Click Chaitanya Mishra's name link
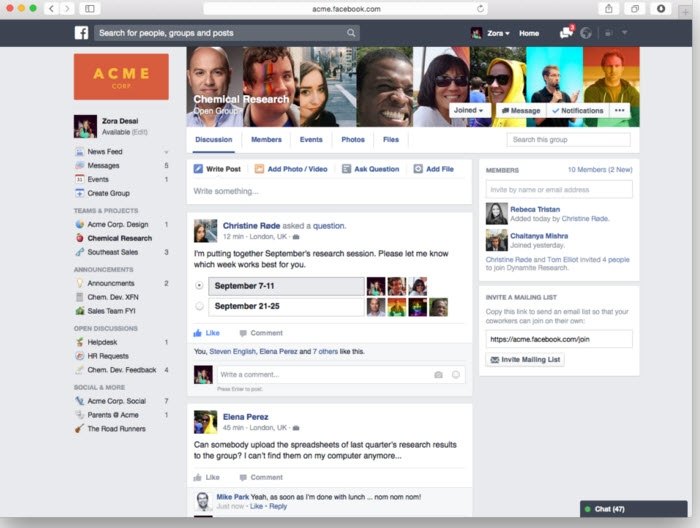 coord(539,236)
